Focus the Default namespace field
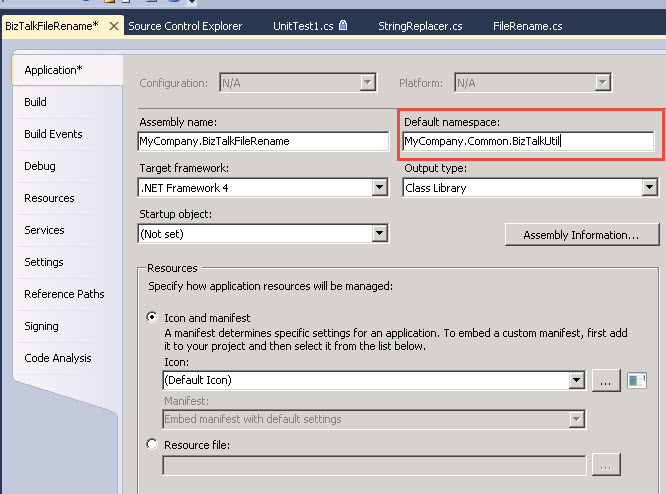 (528, 141)
